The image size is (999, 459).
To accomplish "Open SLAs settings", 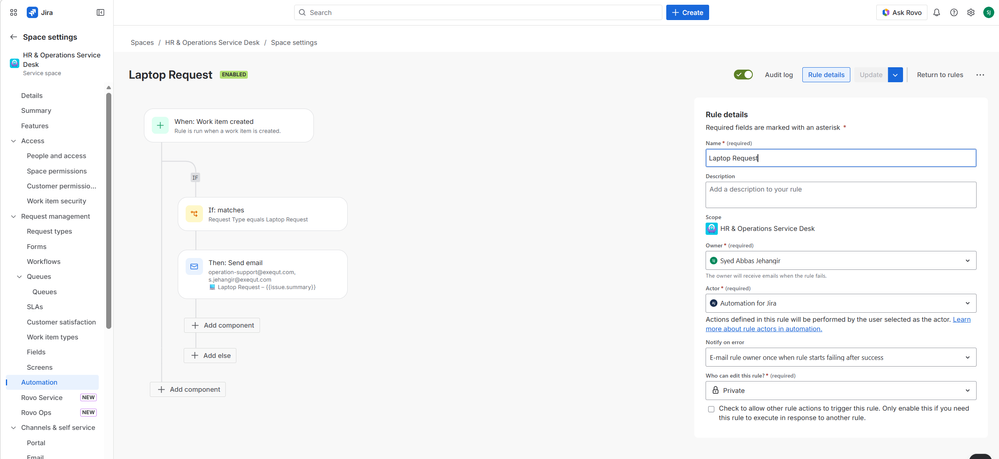I will pyautogui.click(x=34, y=307).
